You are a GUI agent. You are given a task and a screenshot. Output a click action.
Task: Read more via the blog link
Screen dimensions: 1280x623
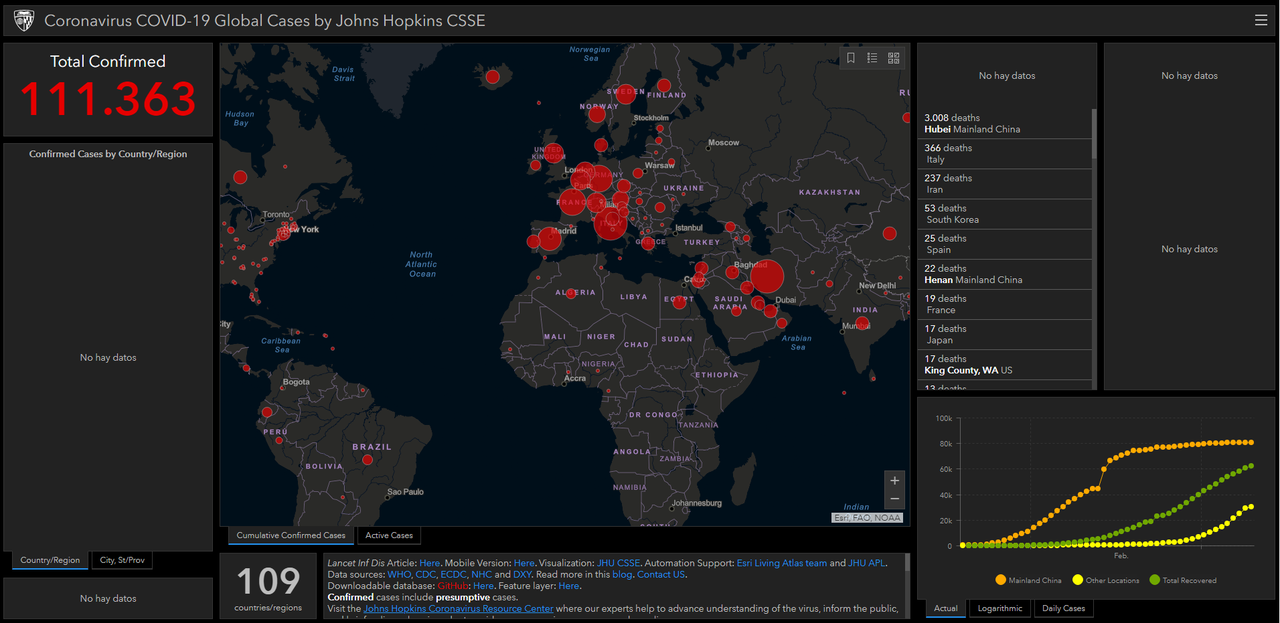click(622, 575)
